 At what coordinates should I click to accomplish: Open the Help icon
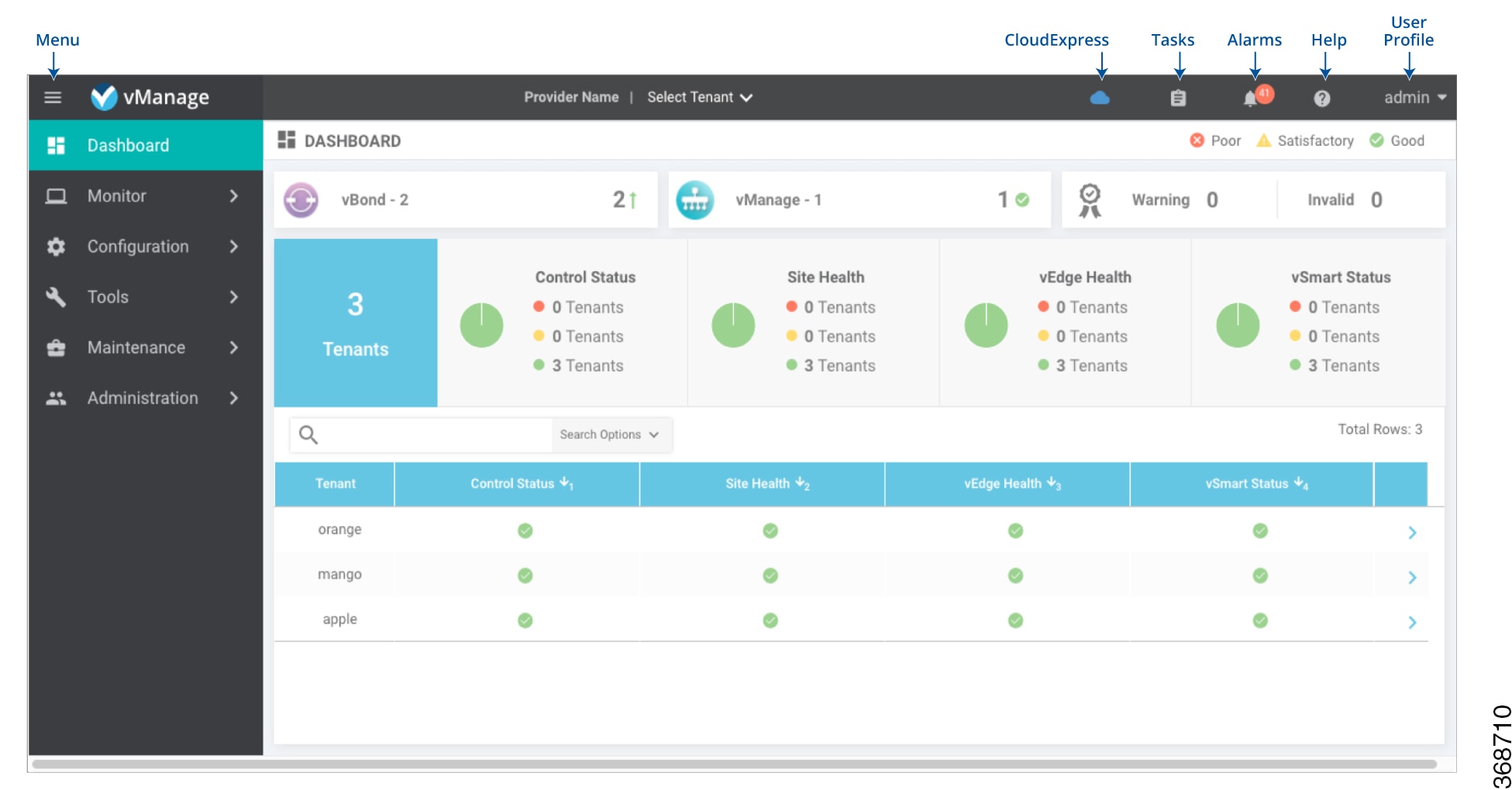(1322, 97)
